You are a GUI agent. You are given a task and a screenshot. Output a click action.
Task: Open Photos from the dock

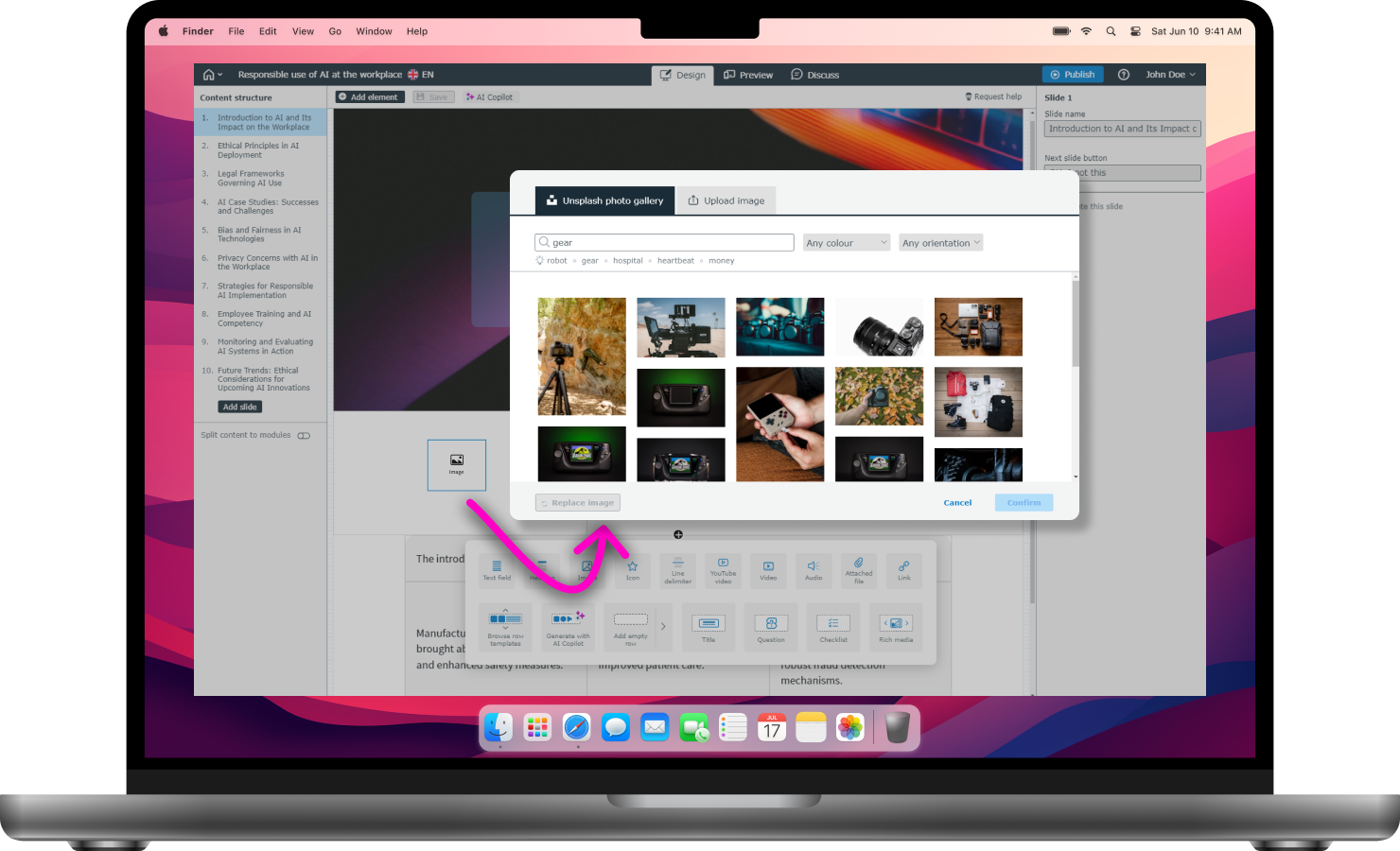point(850,727)
